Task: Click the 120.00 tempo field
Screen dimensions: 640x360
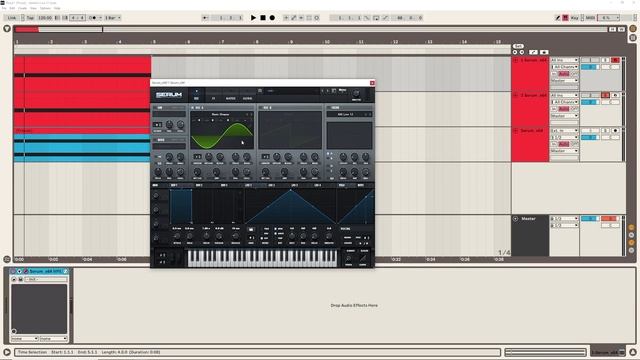Action: [45, 18]
